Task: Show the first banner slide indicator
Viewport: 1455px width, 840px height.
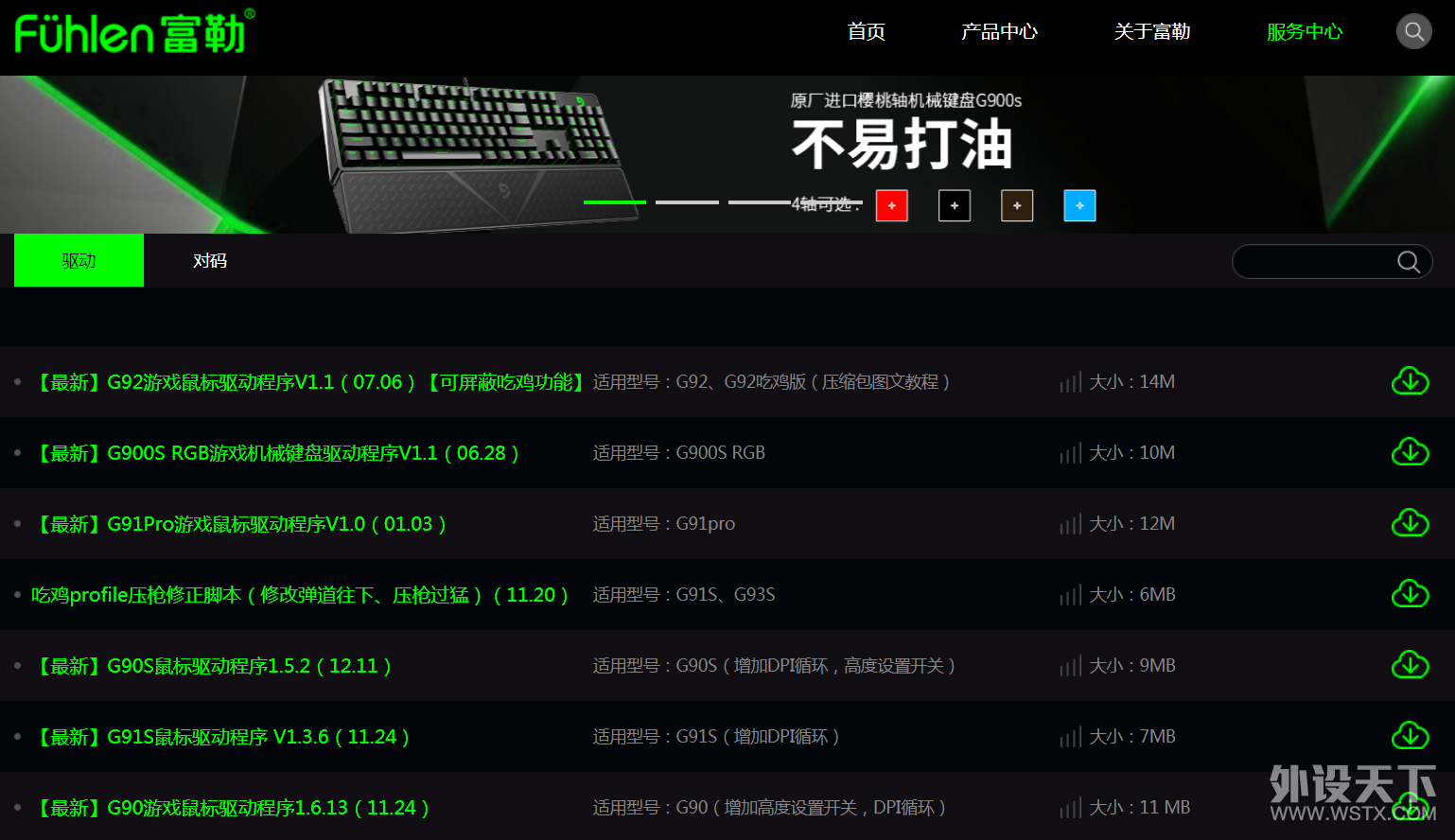Action: tap(615, 202)
